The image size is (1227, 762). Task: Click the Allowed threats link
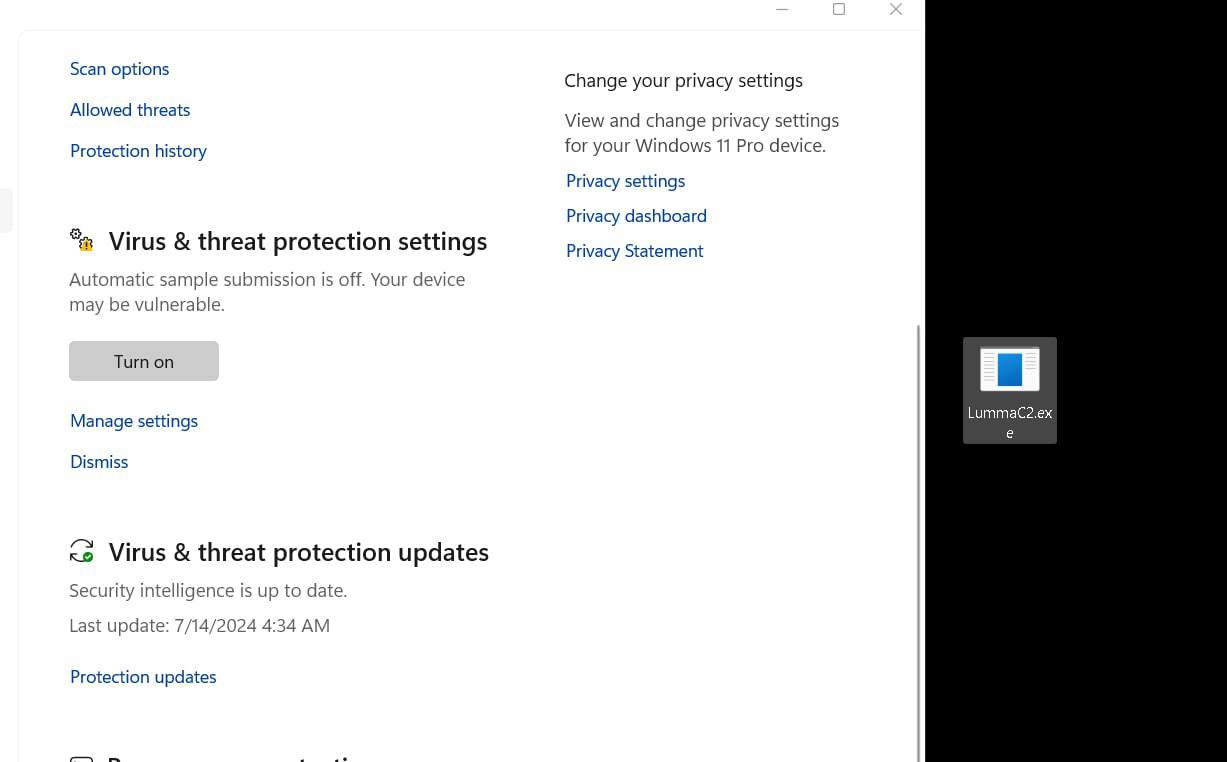pyautogui.click(x=130, y=110)
